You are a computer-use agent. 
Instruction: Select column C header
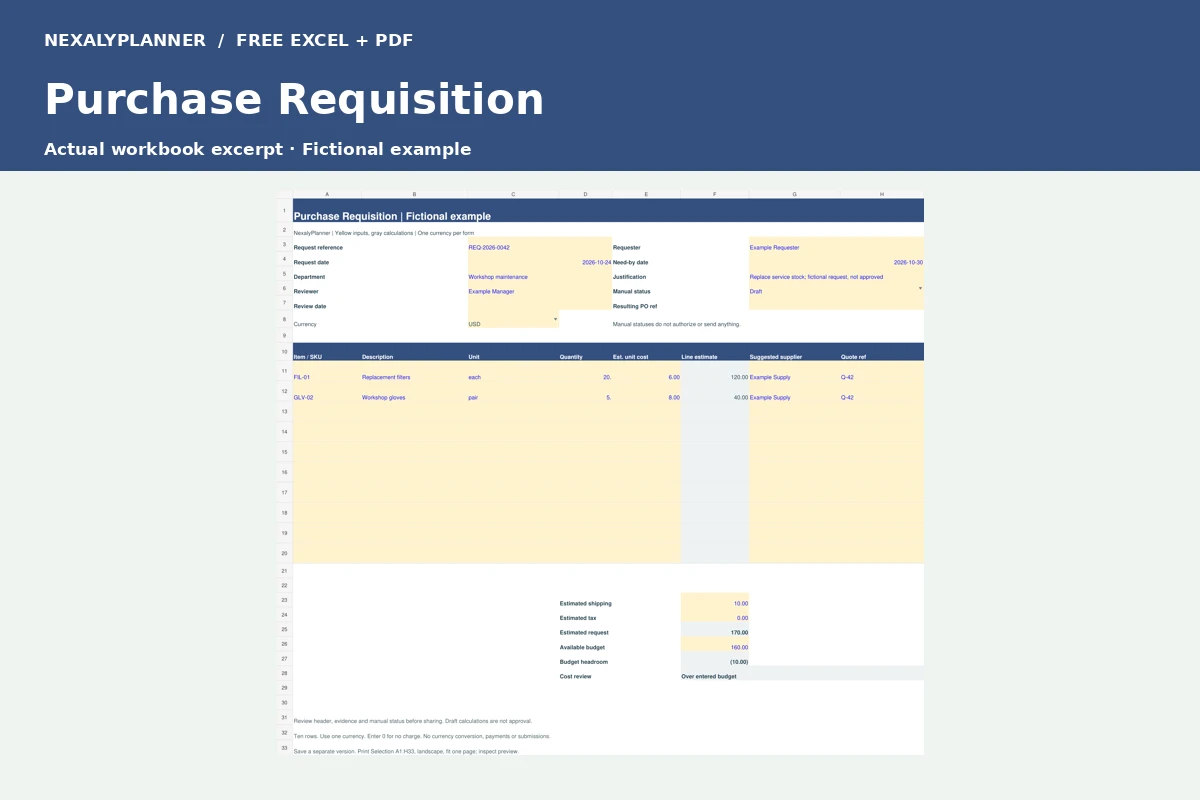(513, 194)
